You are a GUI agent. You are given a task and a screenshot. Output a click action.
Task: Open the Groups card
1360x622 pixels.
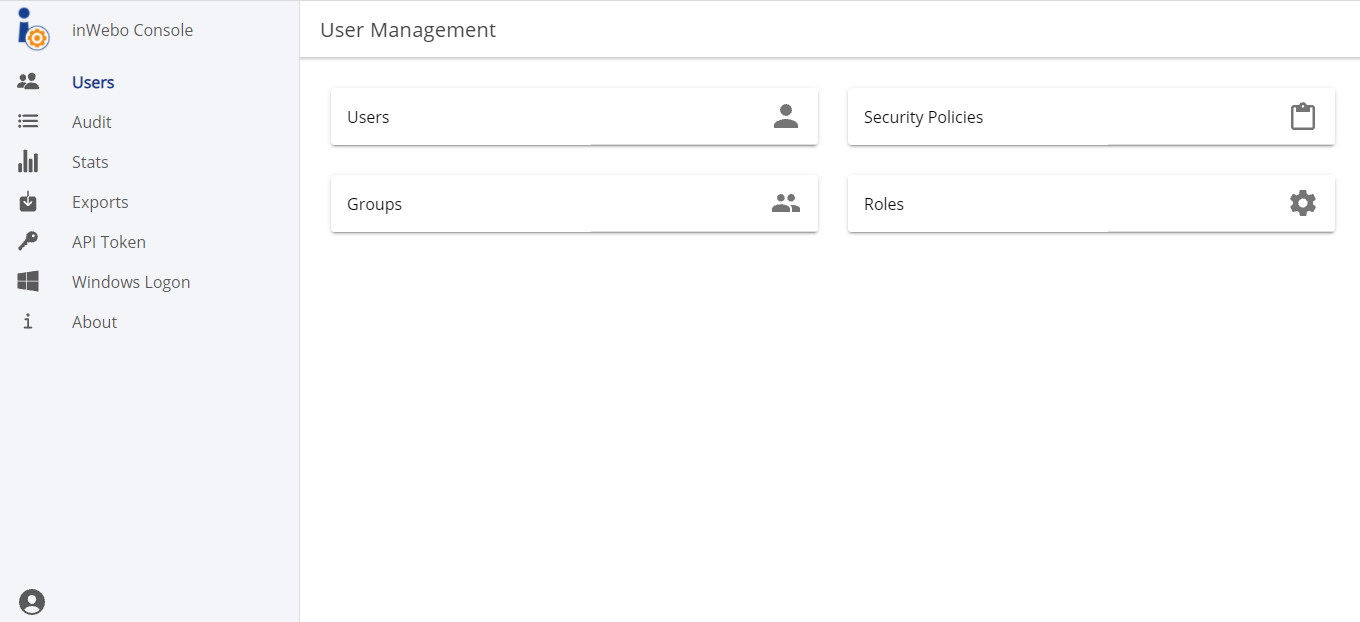573,204
